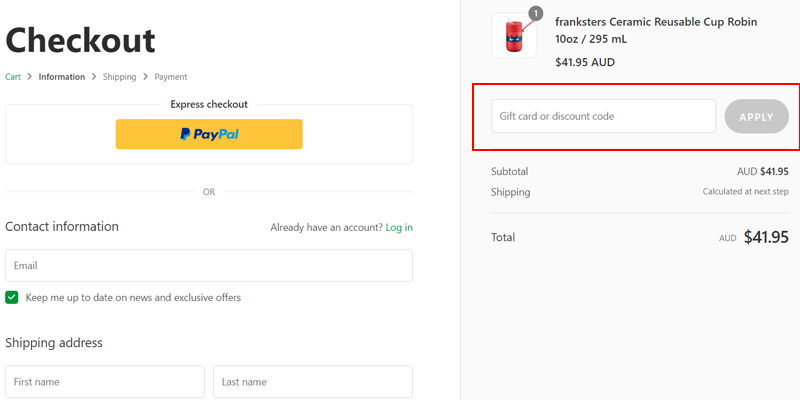The height and width of the screenshot is (400, 800).
Task: Focus the Email input field
Action: click(x=209, y=266)
